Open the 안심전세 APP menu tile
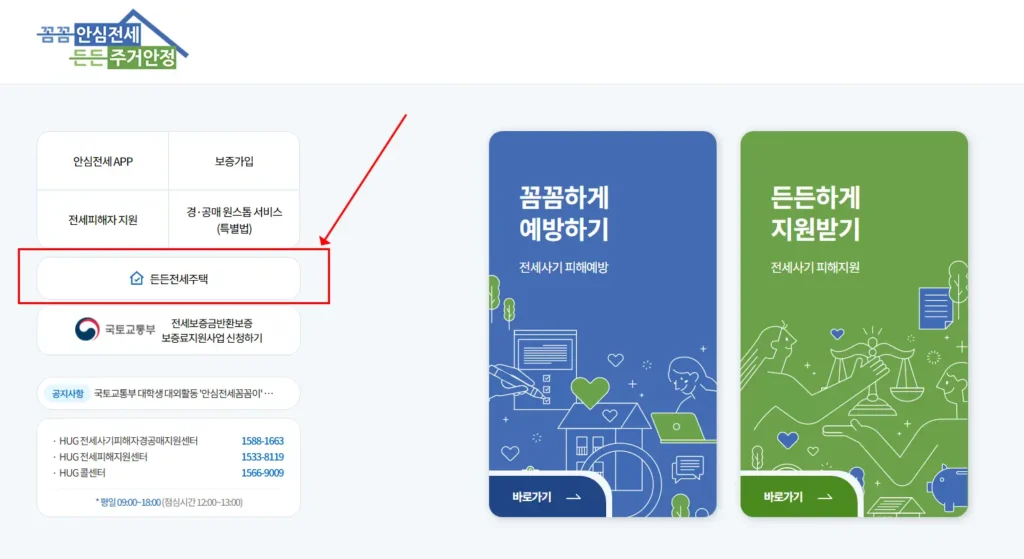The height and width of the screenshot is (559, 1024). (x=103, y=161)
